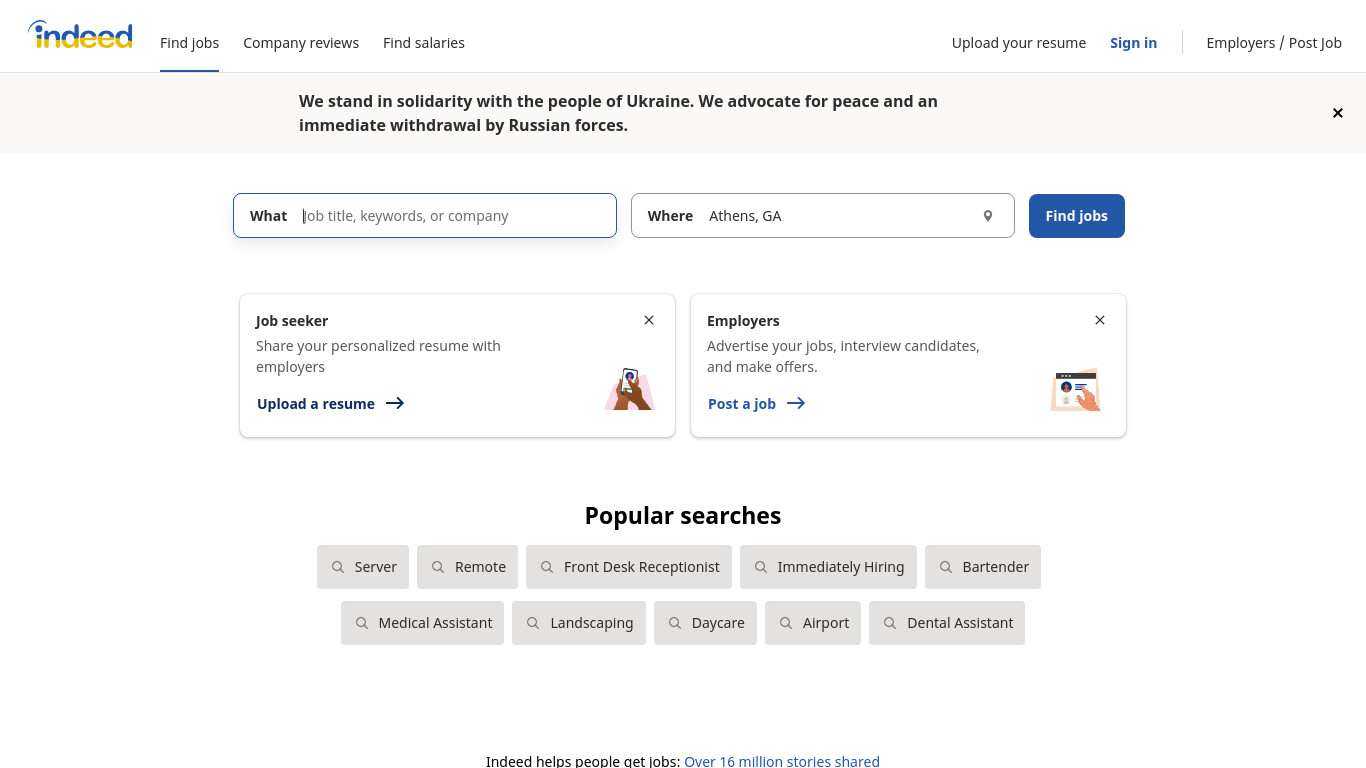Select Front Desk Receptionist search

[x=629, y=567]
